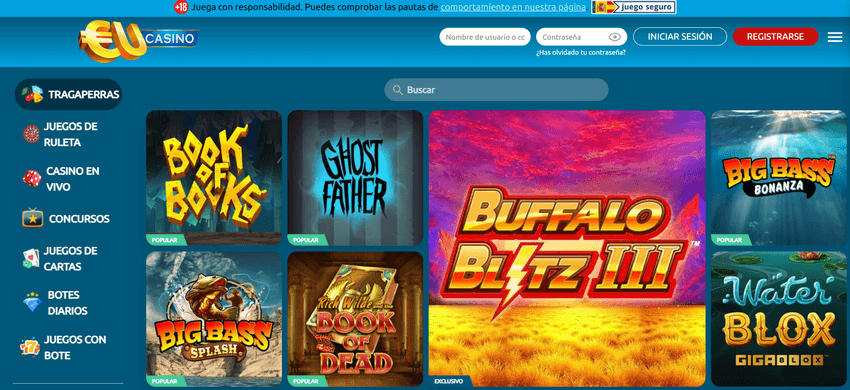Click the playing cards icon

[31, 259]
